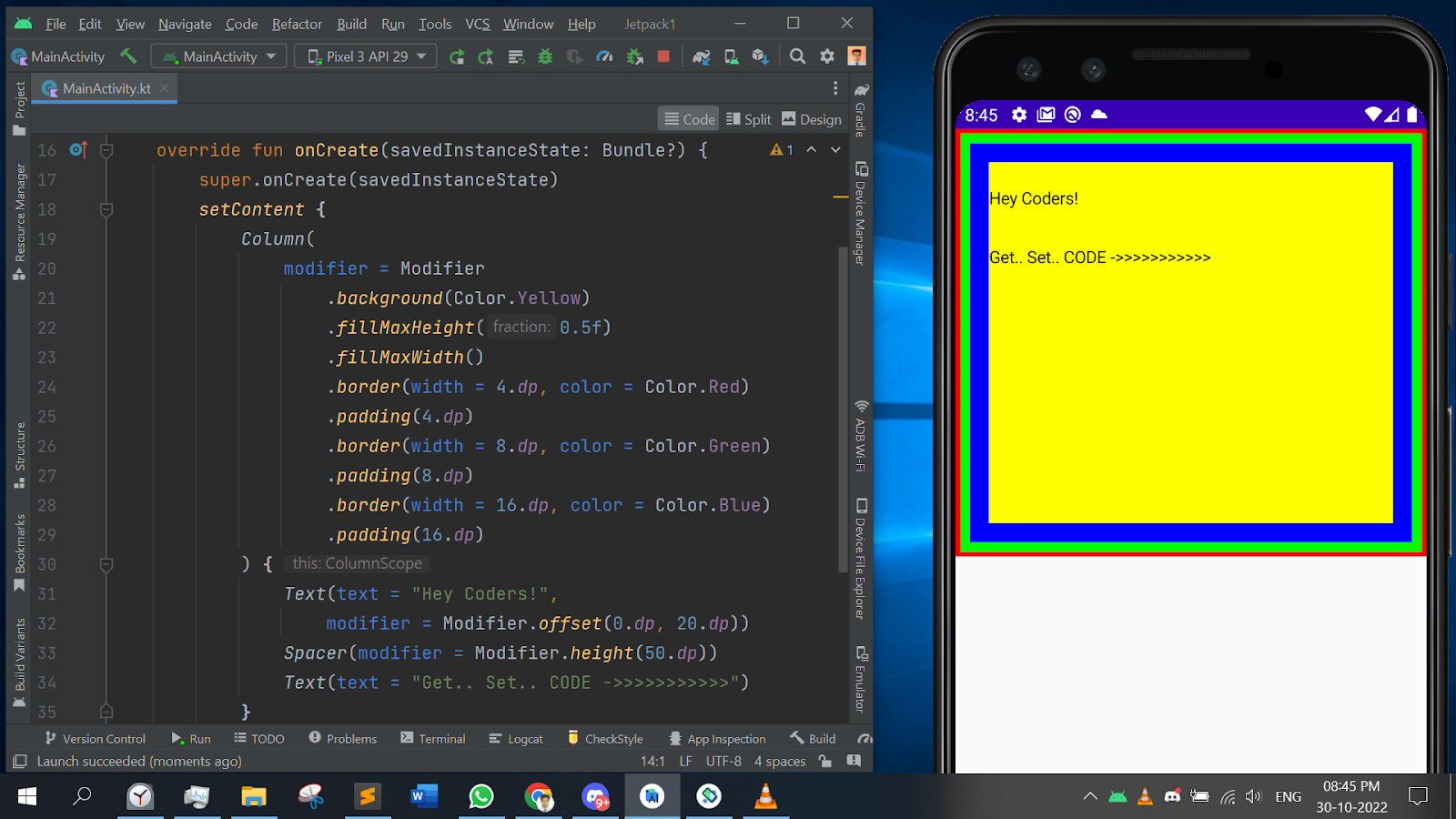Open the File menu
This screenshot has height=819, width=1456.
[56, 24]
